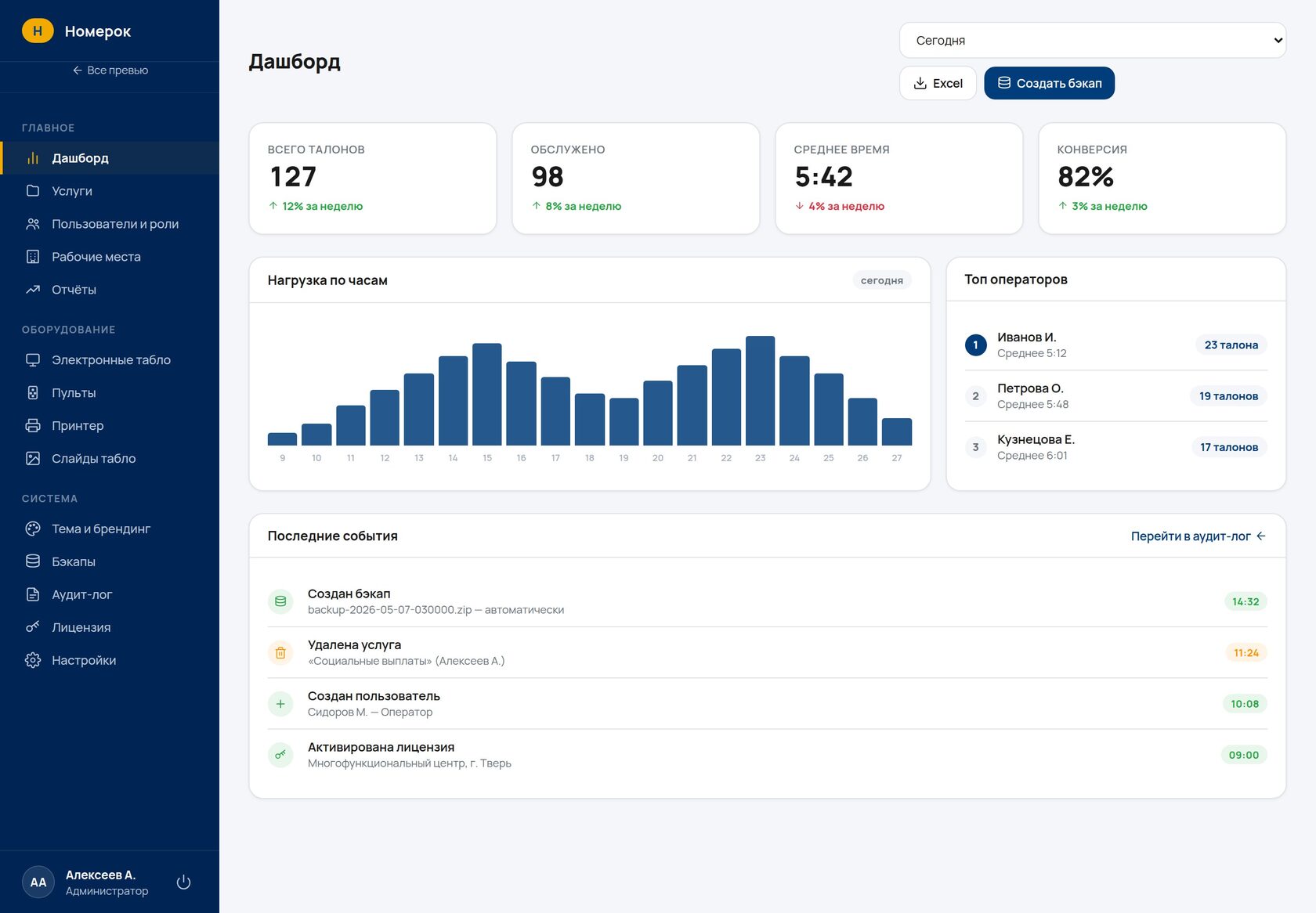Follow the Перейти в аудит-лог link
The width and height of the screenshot is (1316, 913).
point(1198,536)
